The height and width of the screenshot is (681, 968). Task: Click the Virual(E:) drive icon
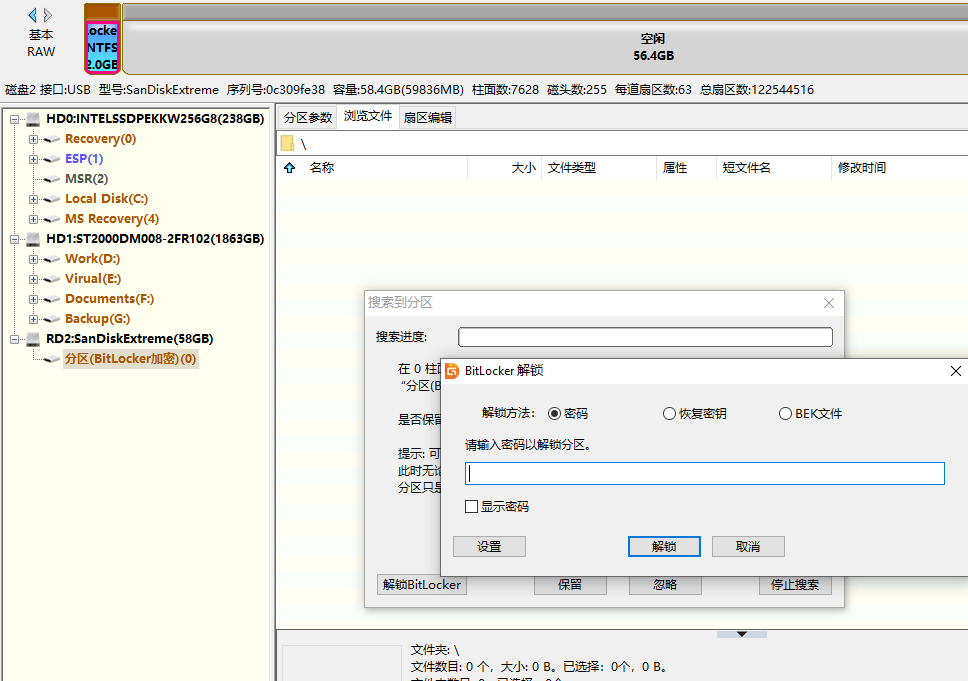coord(51,280)
